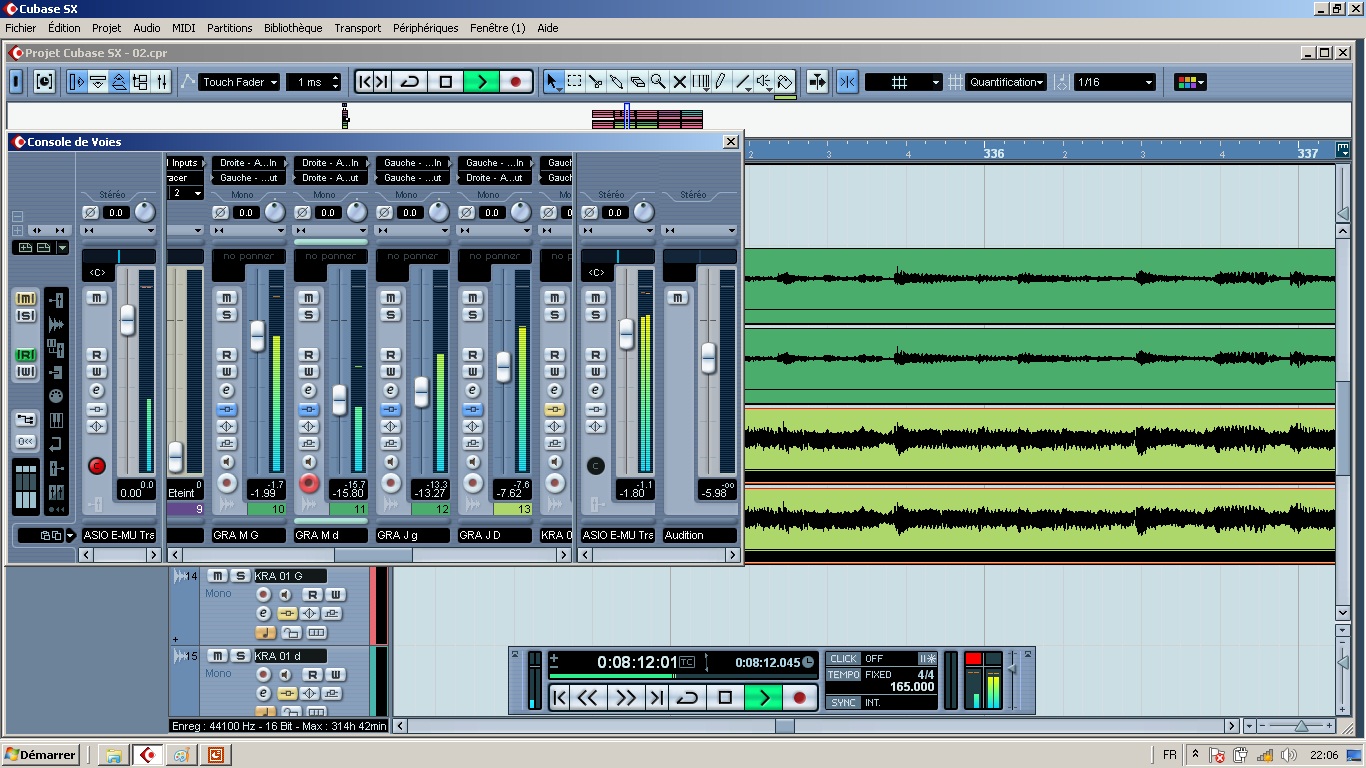Open channel settings 'e' for GRA M G
The width and height of the screenshot is (1366, 768).
pyautogui.click(x=227, y=391)
